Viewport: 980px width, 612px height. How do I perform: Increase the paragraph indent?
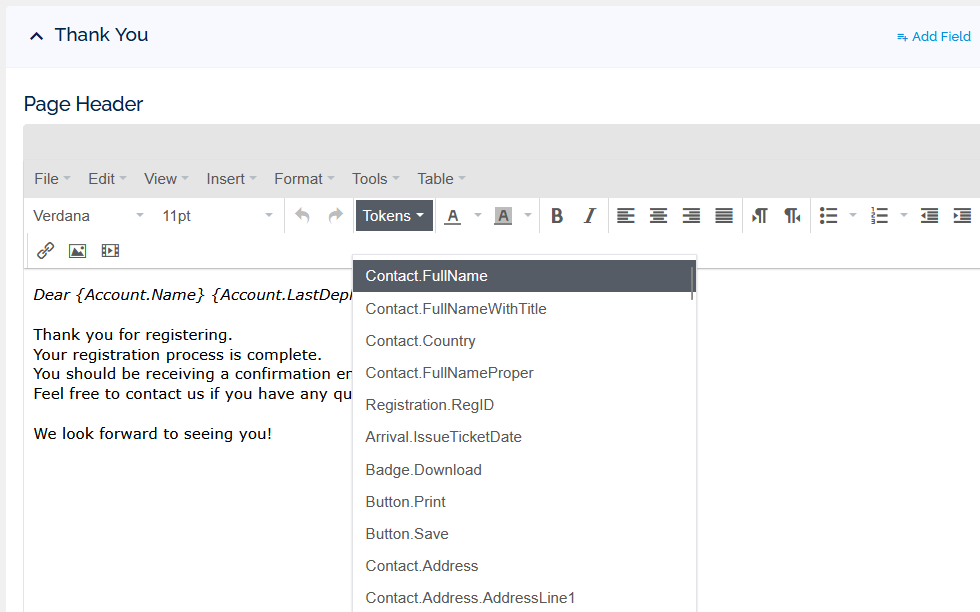(x=962, y=215)
